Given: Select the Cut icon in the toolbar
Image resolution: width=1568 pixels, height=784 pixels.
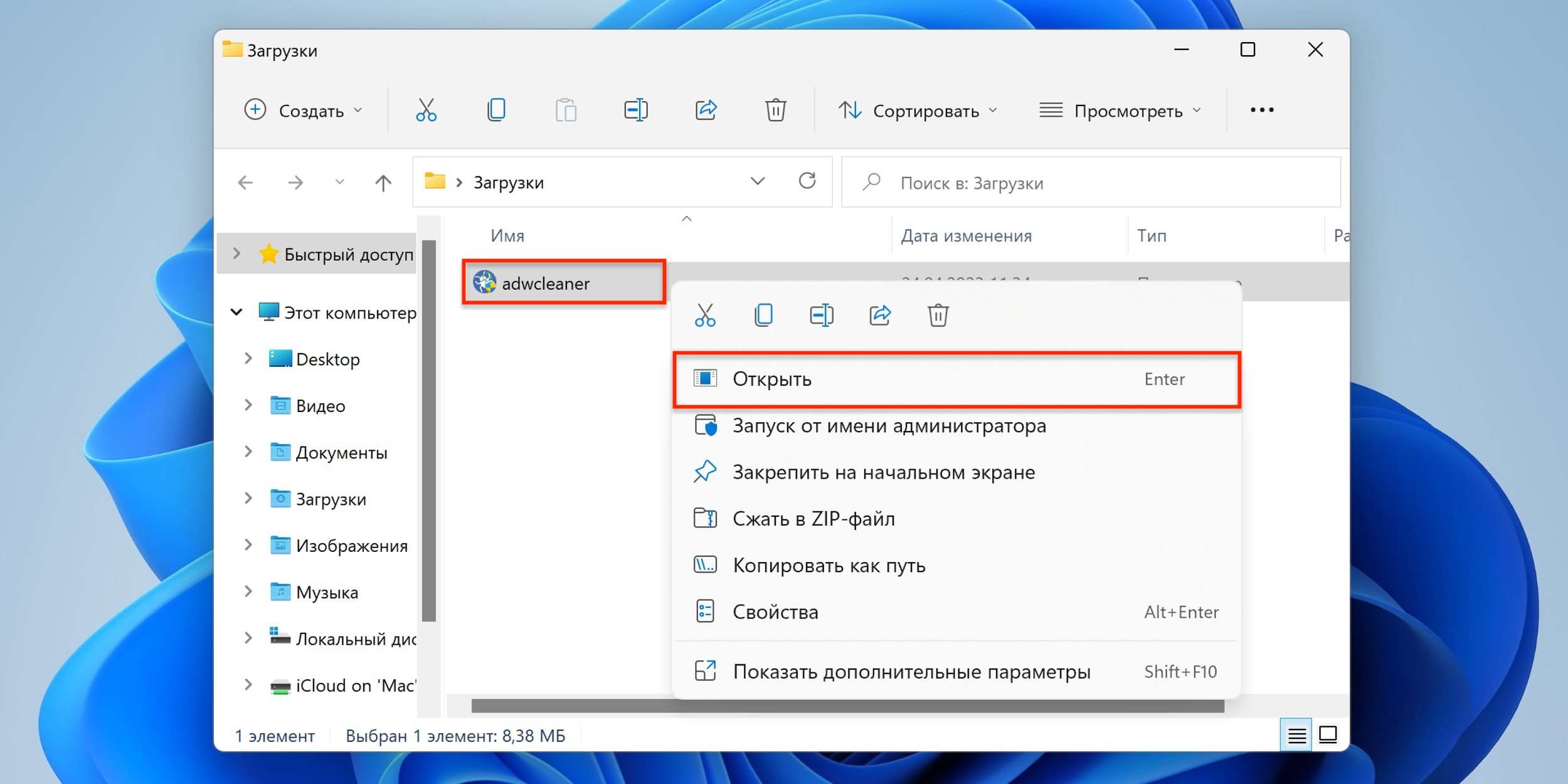Looking at the screenshot, I should pos(426,110).
